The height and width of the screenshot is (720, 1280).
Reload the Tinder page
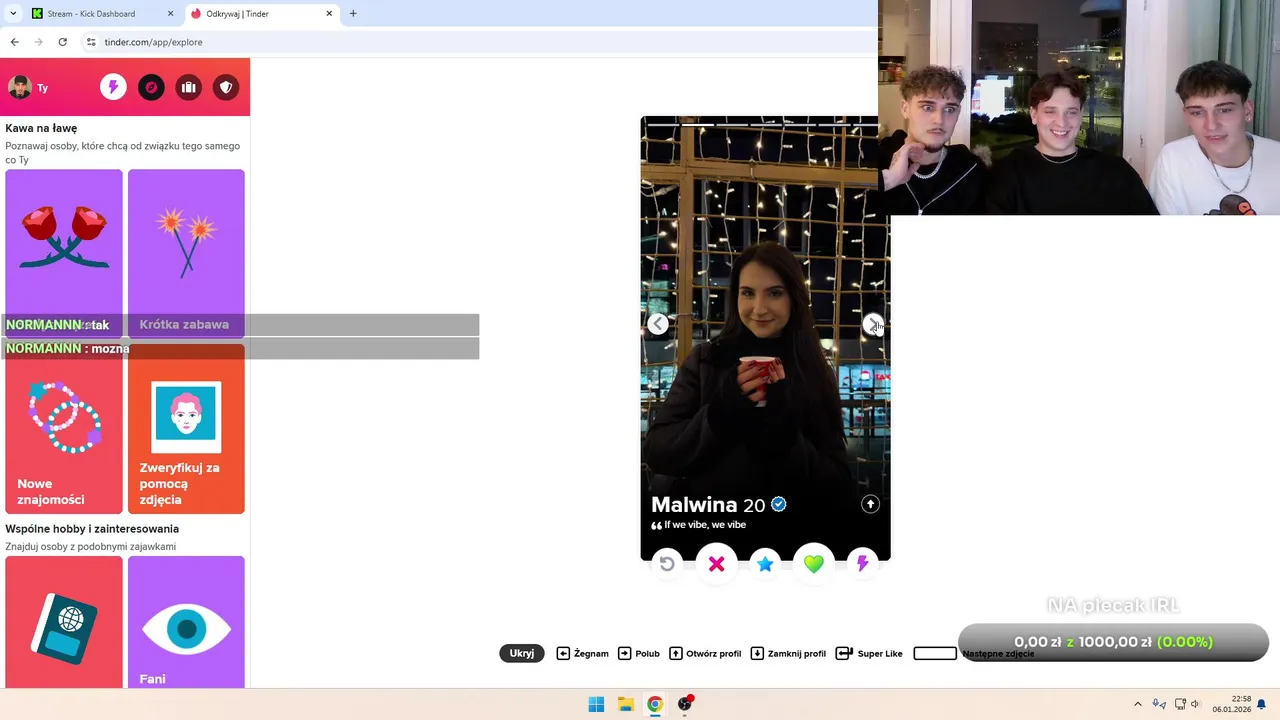tap(62, 42)
